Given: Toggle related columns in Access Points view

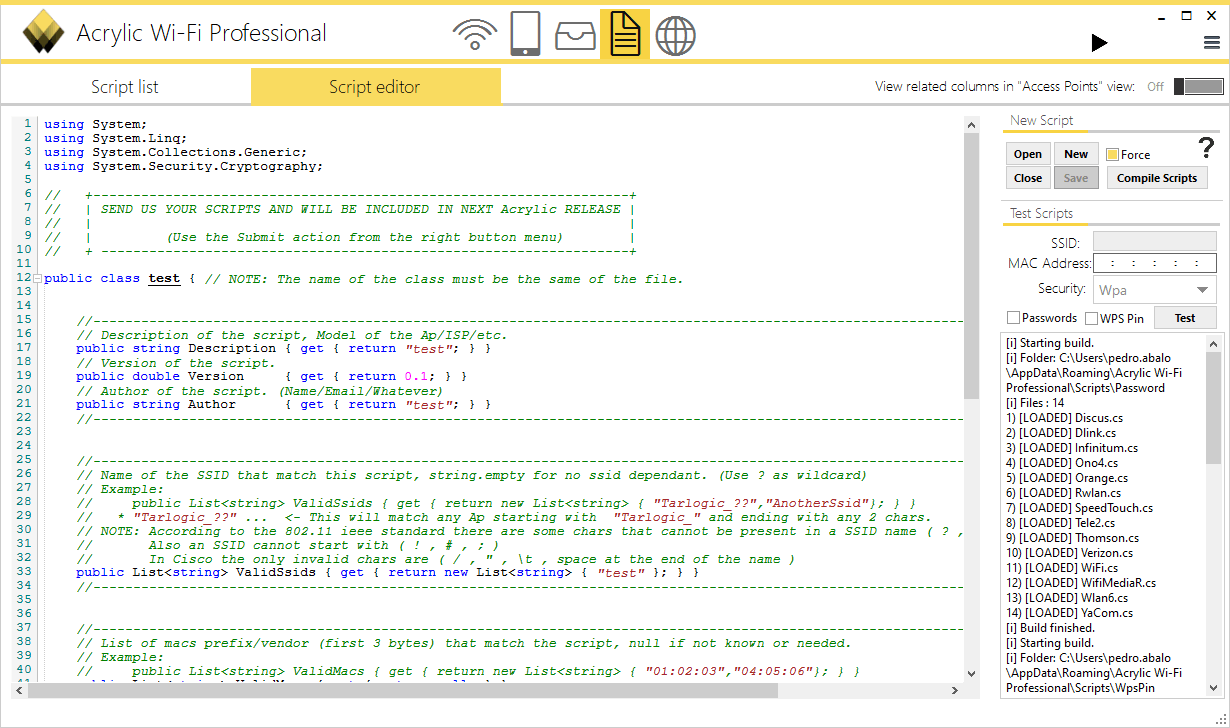Looking at the screenshot, I should (x=1198, y=87).
